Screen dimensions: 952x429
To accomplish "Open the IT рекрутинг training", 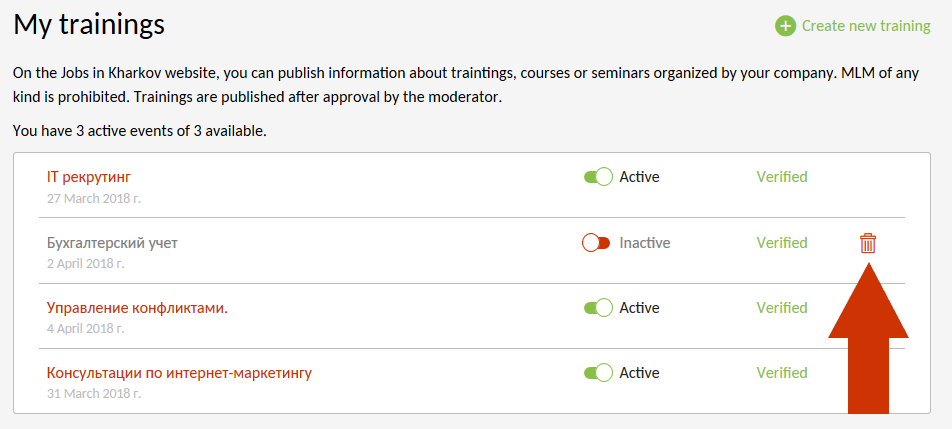I will point(89,177).
